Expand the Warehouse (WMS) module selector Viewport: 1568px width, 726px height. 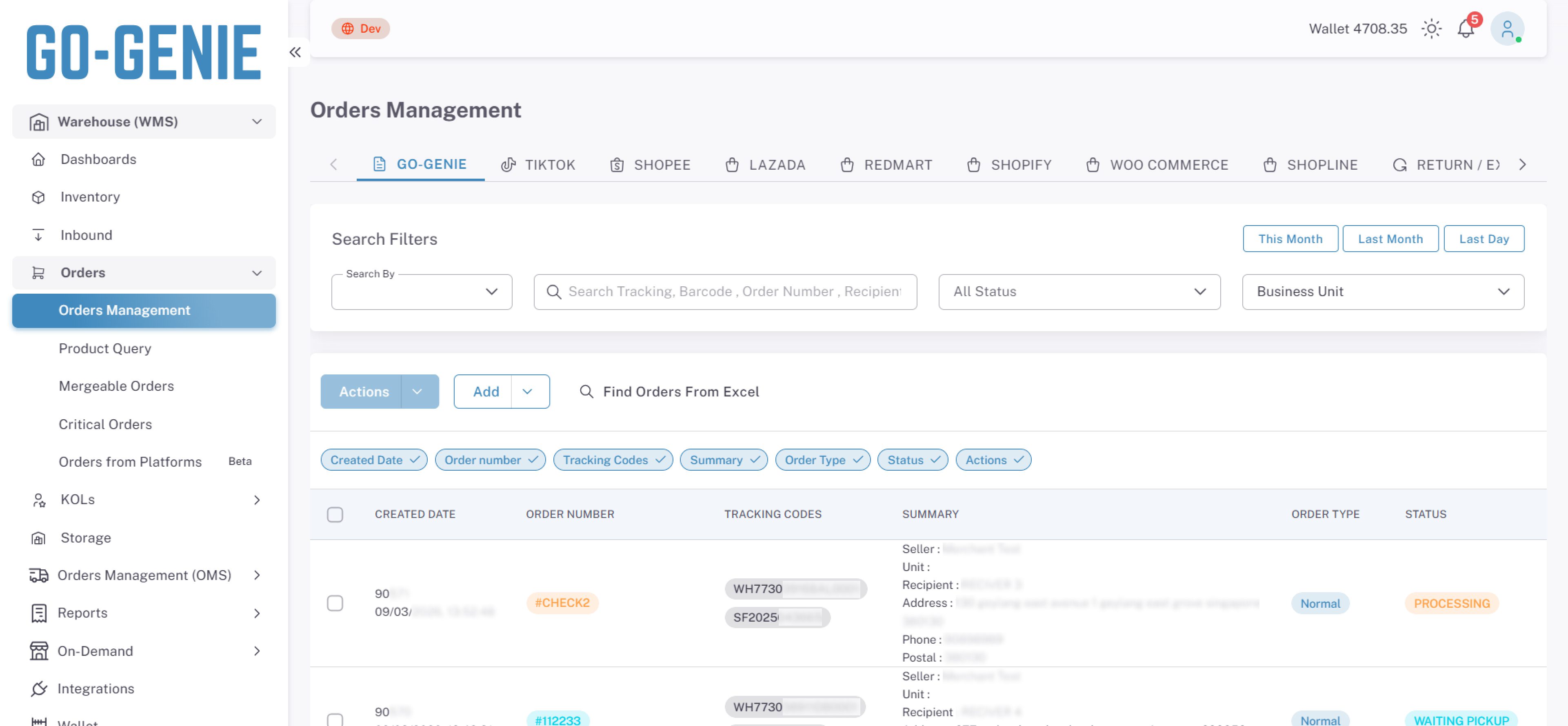[144, 122]
